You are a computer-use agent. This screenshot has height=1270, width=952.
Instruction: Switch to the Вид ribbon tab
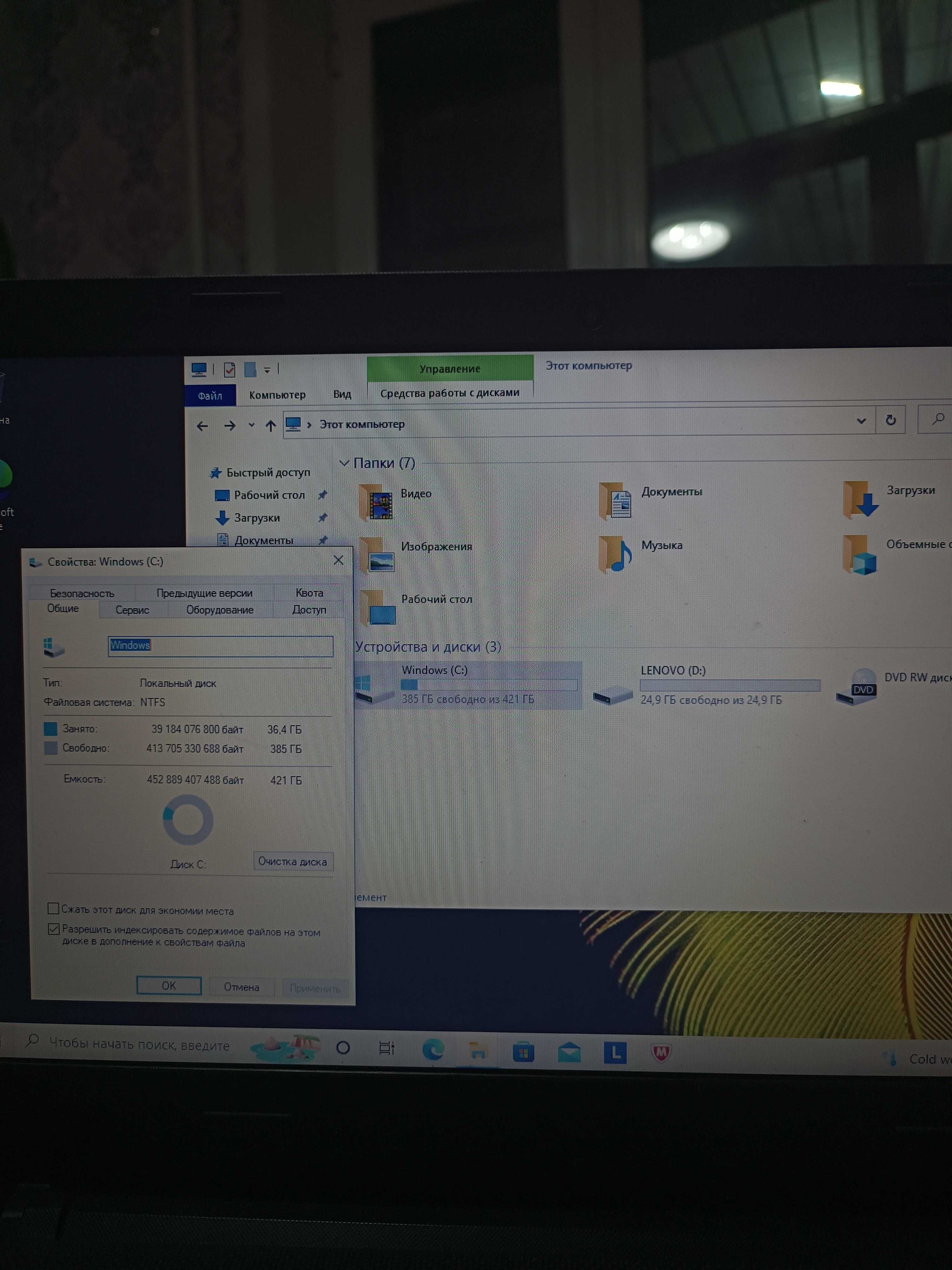click(x=342, y=394)
